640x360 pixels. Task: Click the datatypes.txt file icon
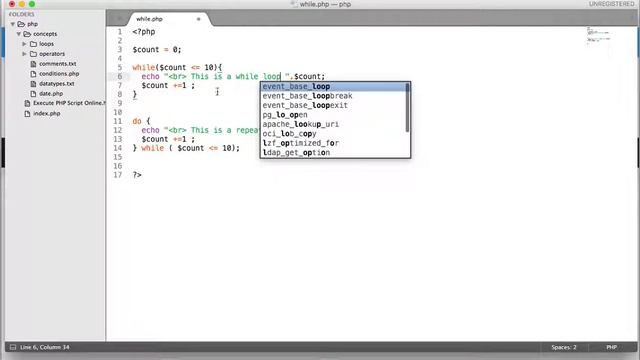pos(33,84)
